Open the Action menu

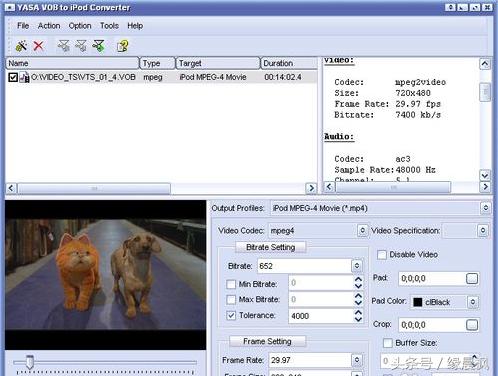[x=49, y=26]
